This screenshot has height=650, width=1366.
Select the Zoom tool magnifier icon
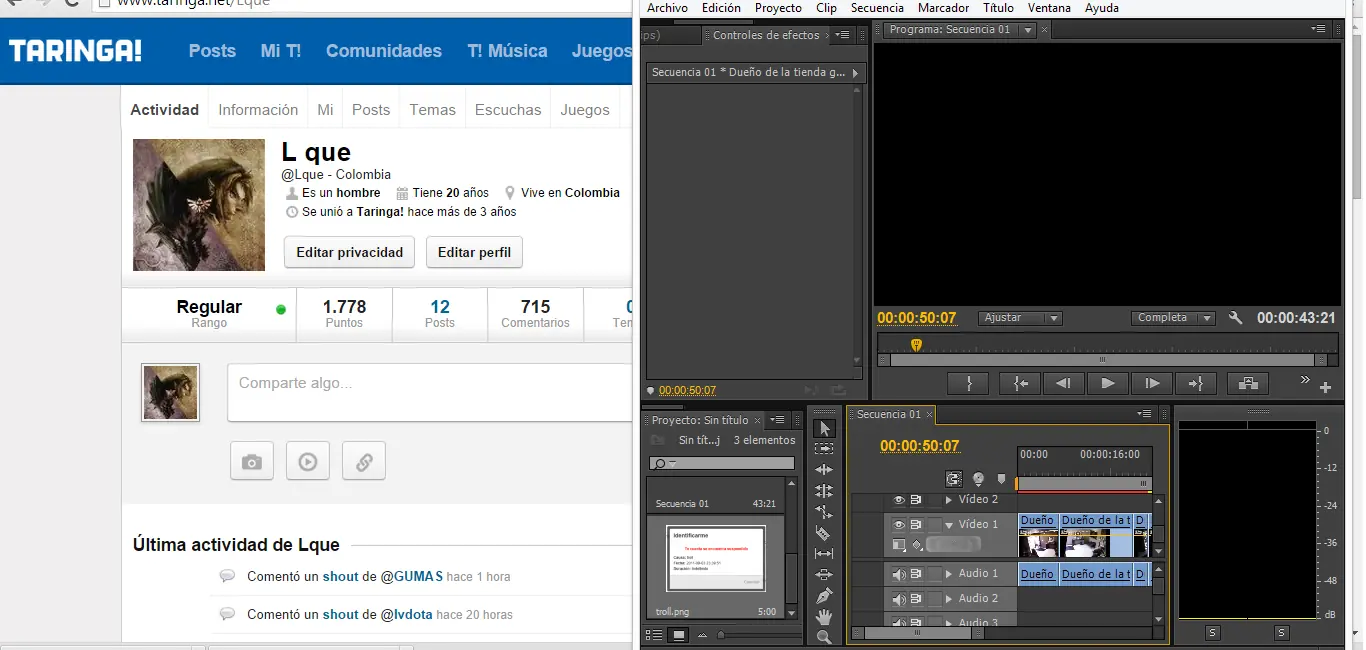coord(823,637)
